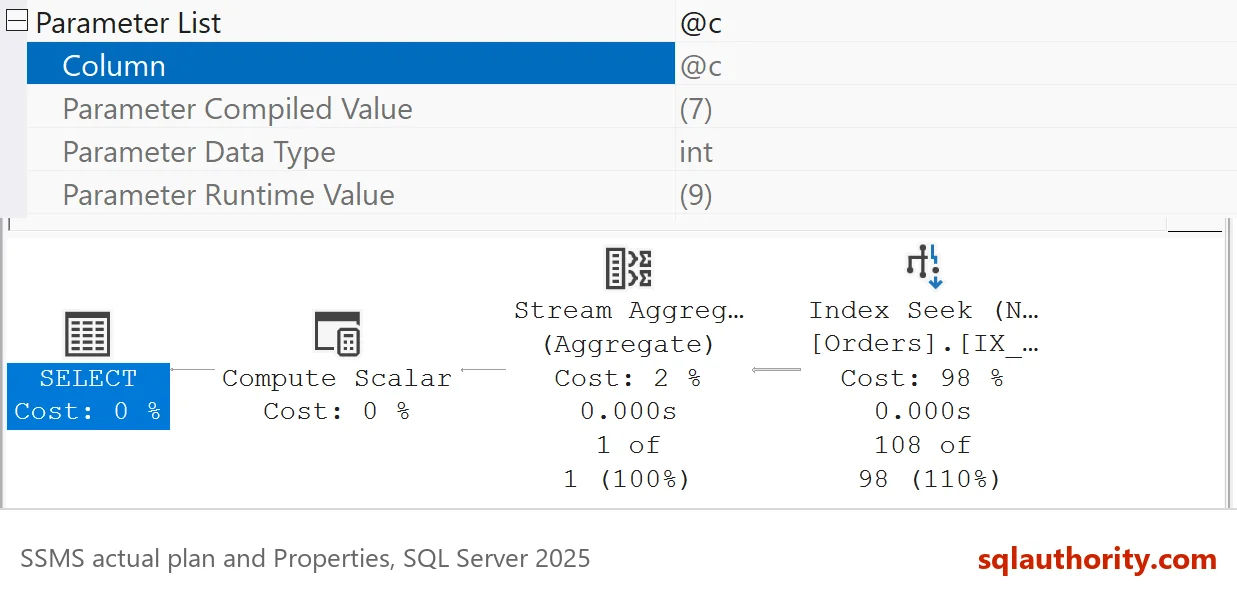The height and width of the screenshot is (604, 1237).
Task: Click the Parameter Compiled Value label
Action: coord(237,109)
